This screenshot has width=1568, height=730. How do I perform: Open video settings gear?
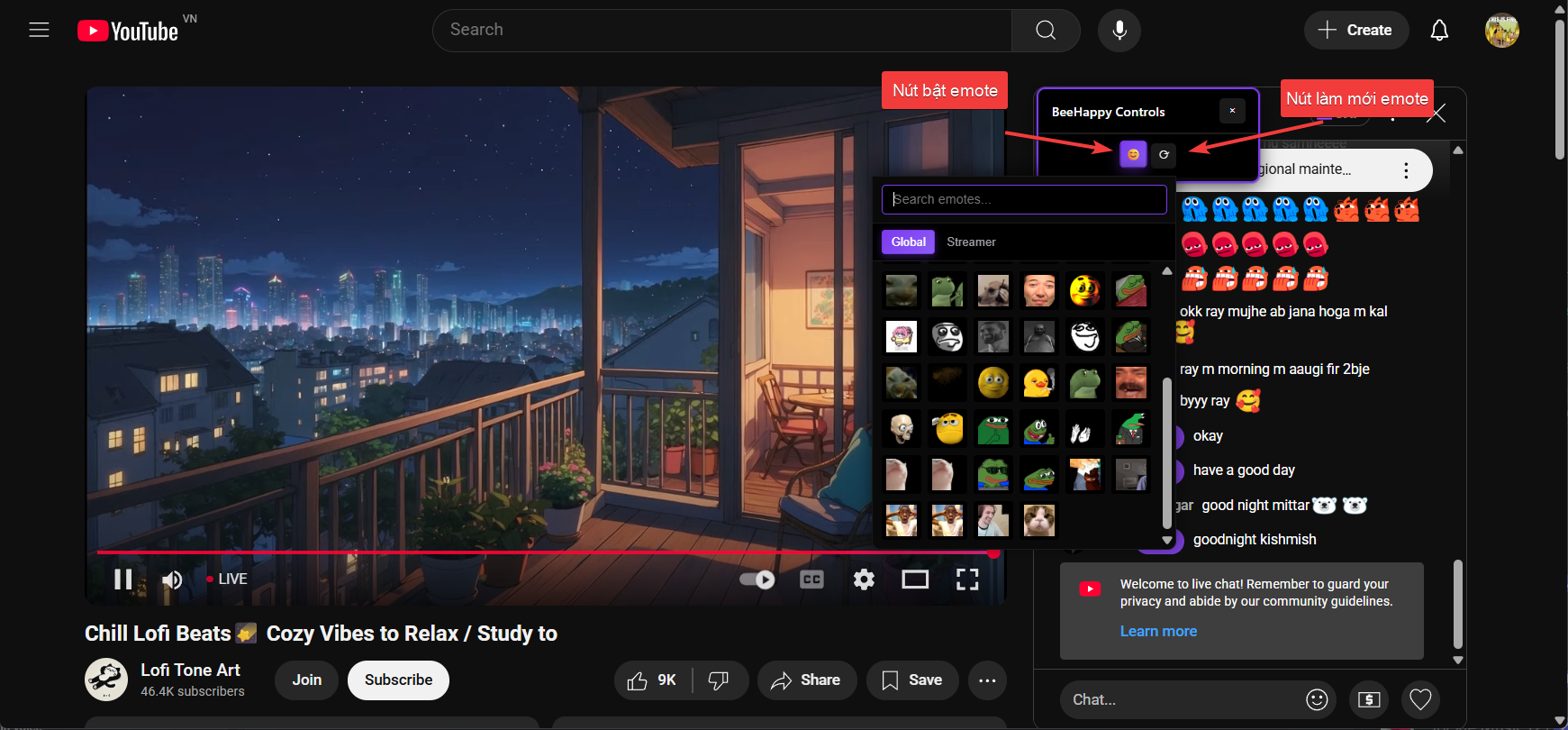[x=864, y=579]
